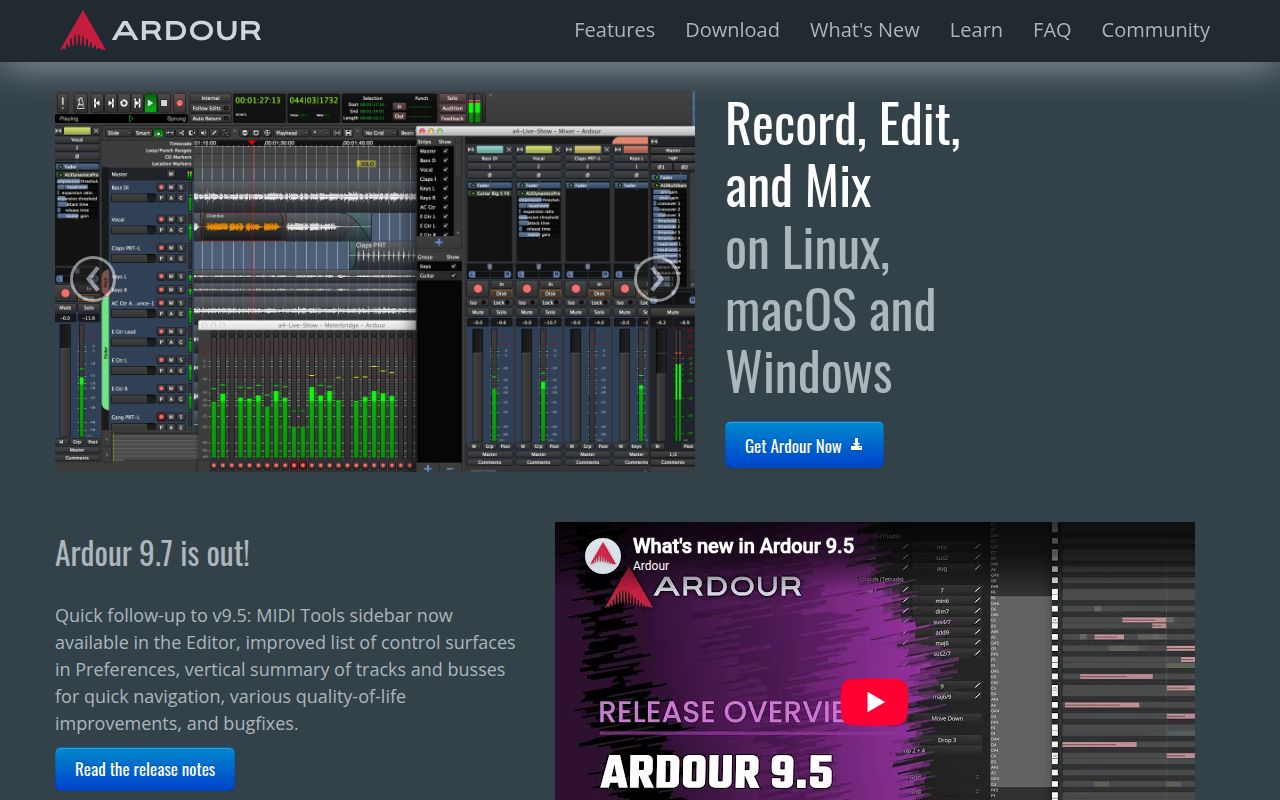Open the Features page
The height and width of the screenshot is (800, 1280).
coord(614,30)
